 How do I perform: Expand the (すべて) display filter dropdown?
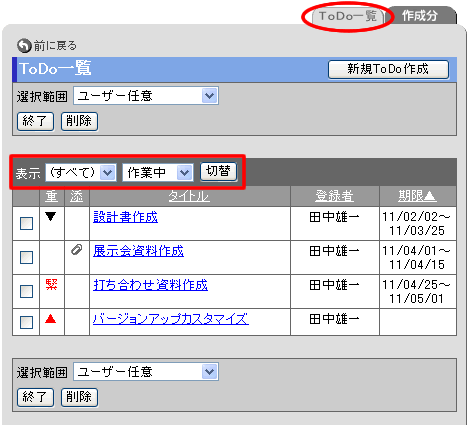click(x=81, y=172)
